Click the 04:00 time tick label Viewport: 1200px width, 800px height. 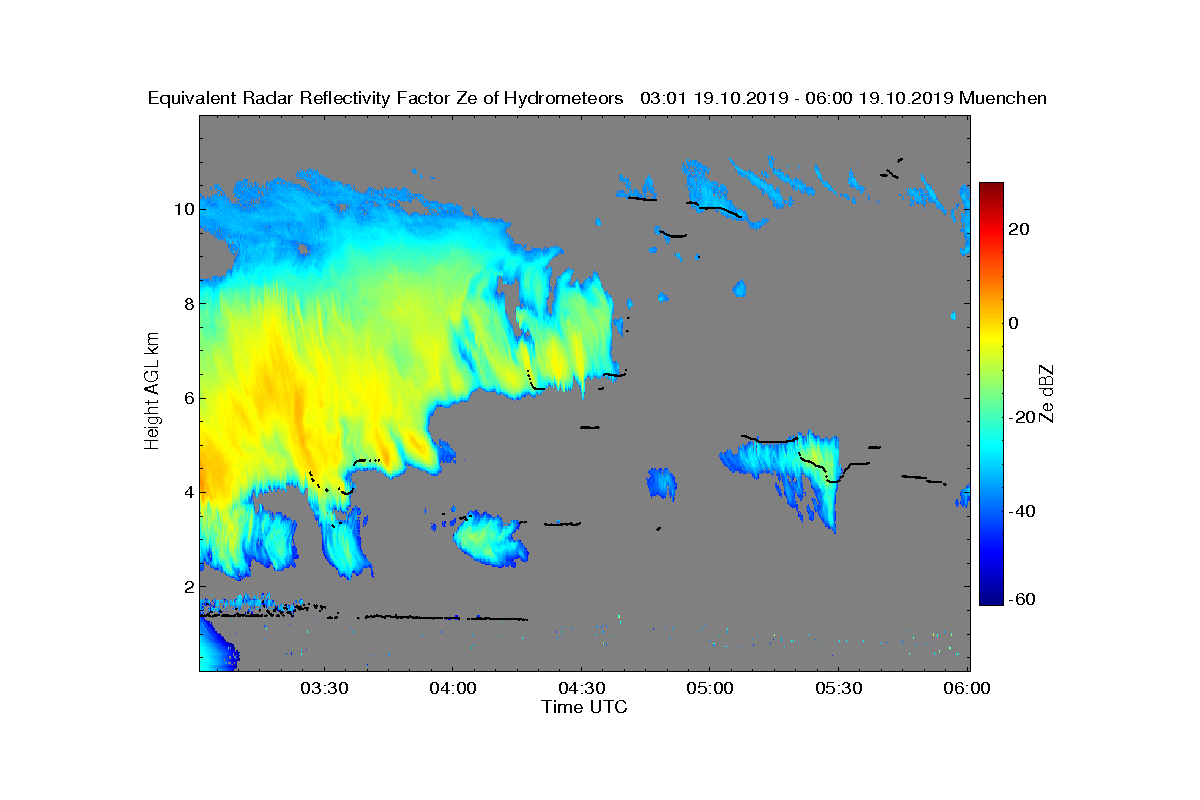click(452, 688)
